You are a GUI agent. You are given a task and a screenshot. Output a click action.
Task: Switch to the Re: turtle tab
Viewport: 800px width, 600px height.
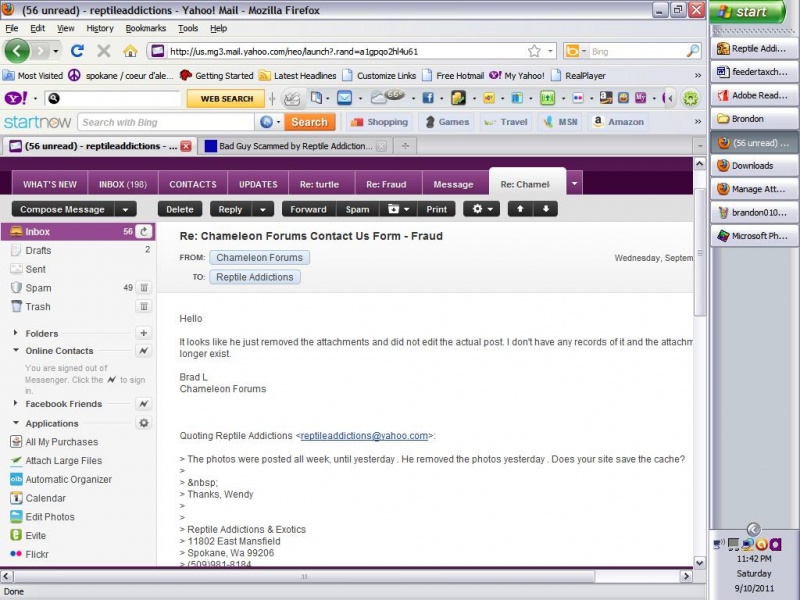(319, 184)
